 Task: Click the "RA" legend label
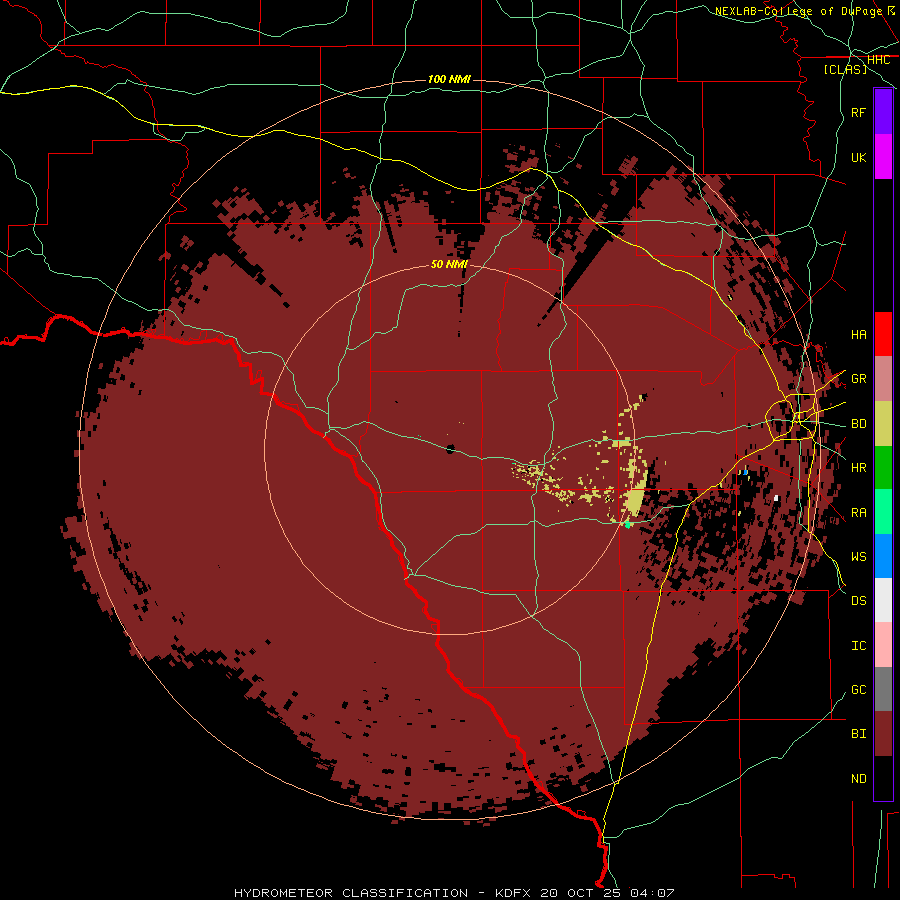point(858,513)
